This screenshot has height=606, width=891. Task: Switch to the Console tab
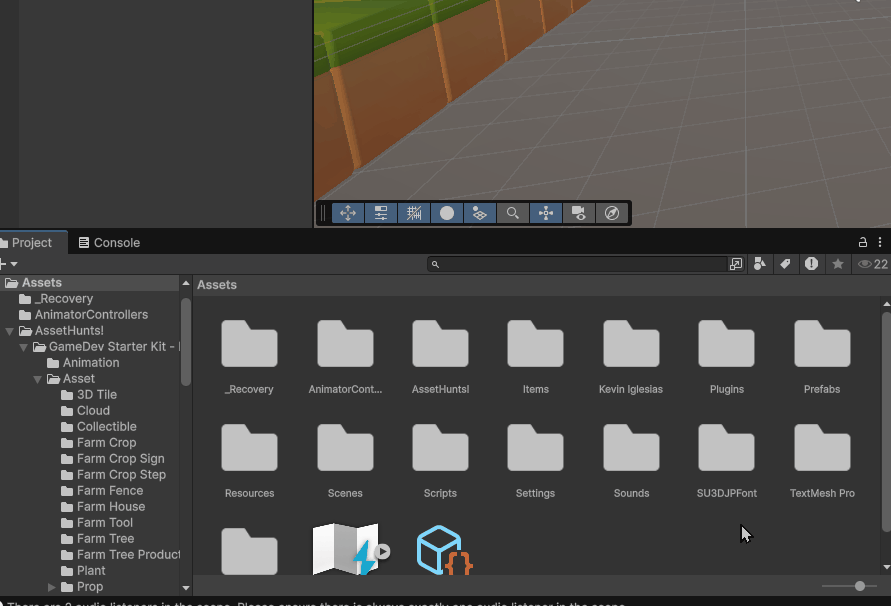click(109, 243)
